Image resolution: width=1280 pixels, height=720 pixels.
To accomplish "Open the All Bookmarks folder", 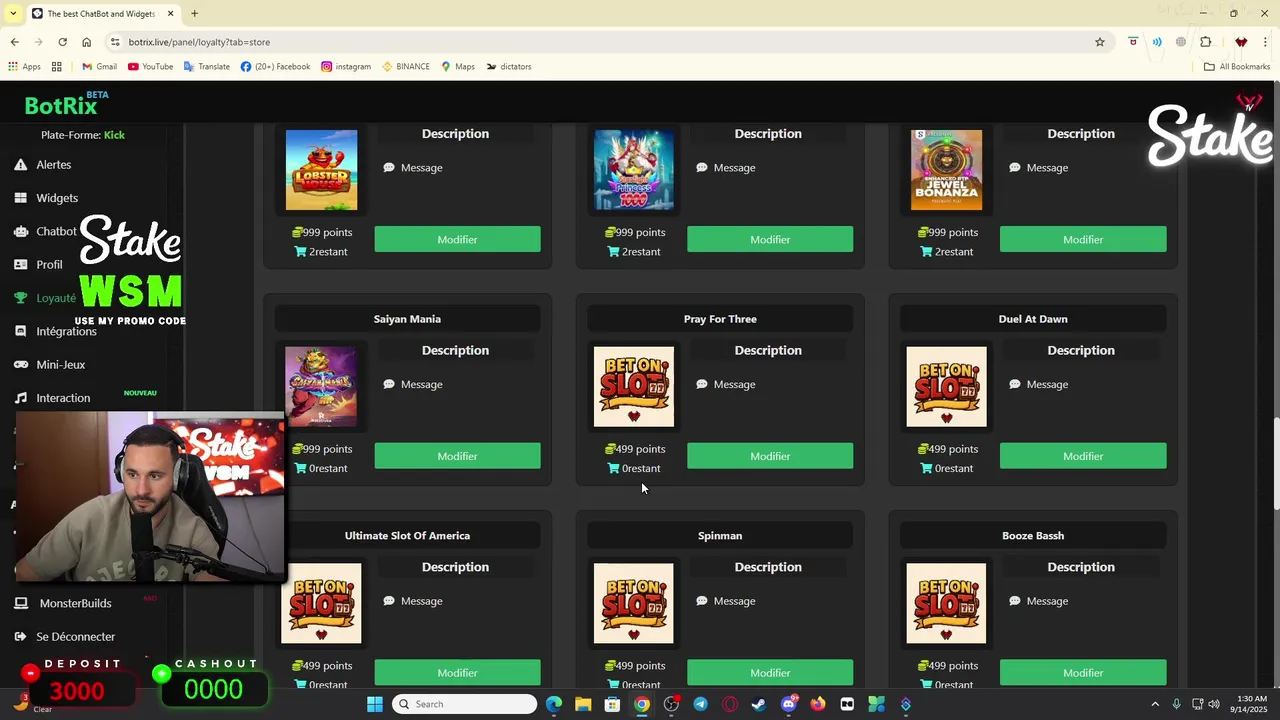I will 1237,67.
